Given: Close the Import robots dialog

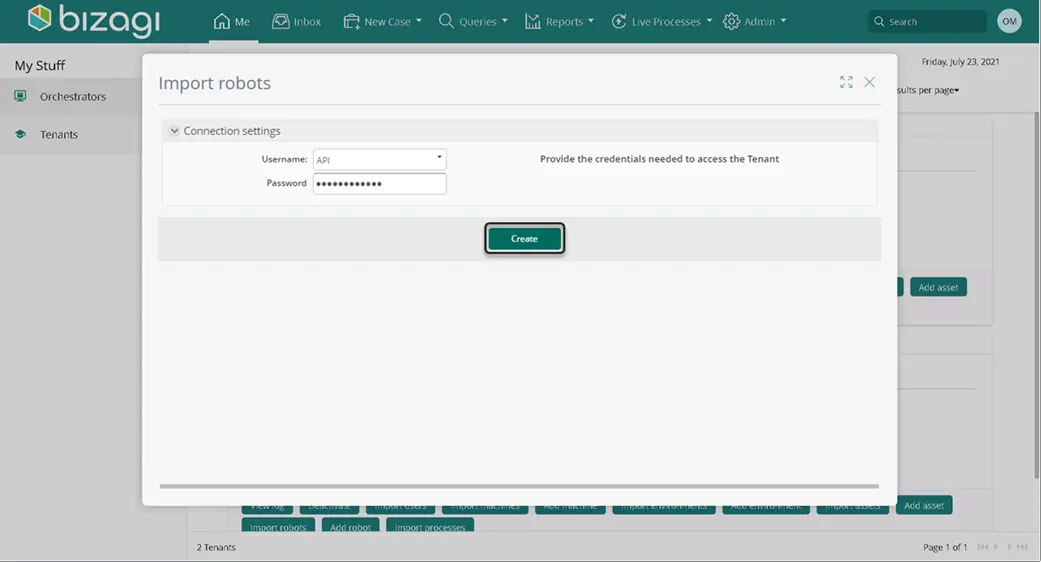Looking at the screenshot, I should tap(869, 82).
